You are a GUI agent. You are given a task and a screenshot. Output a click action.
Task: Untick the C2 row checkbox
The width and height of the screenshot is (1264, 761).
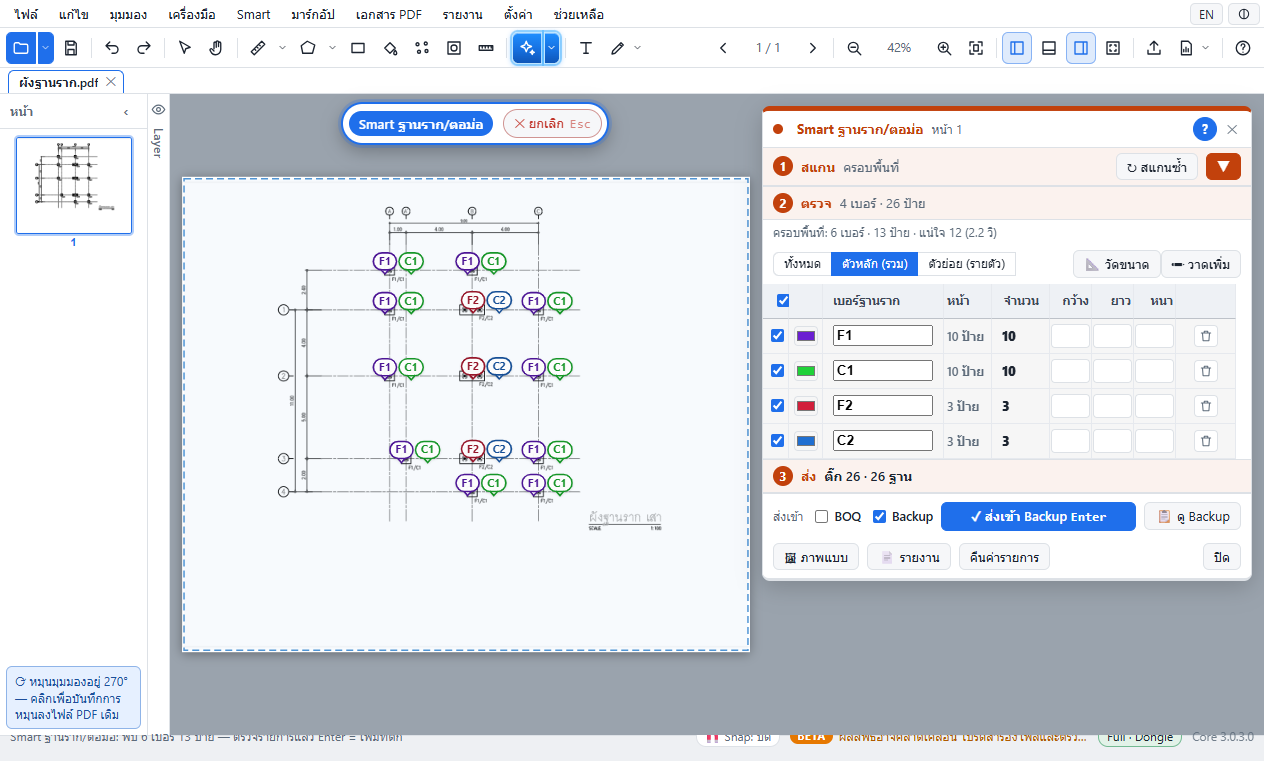pos(778,441)
